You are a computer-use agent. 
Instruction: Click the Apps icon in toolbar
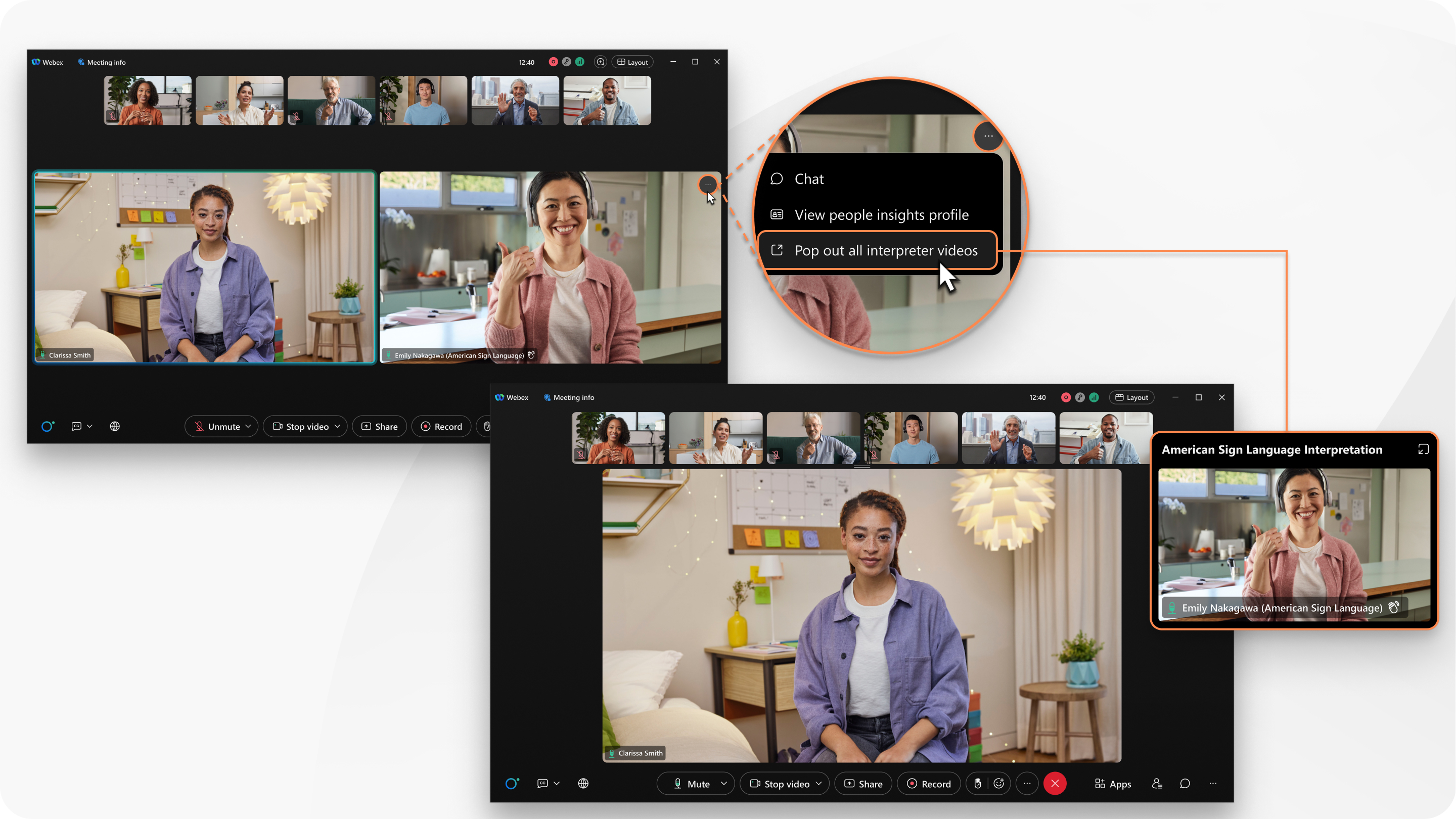(1112, 783)
